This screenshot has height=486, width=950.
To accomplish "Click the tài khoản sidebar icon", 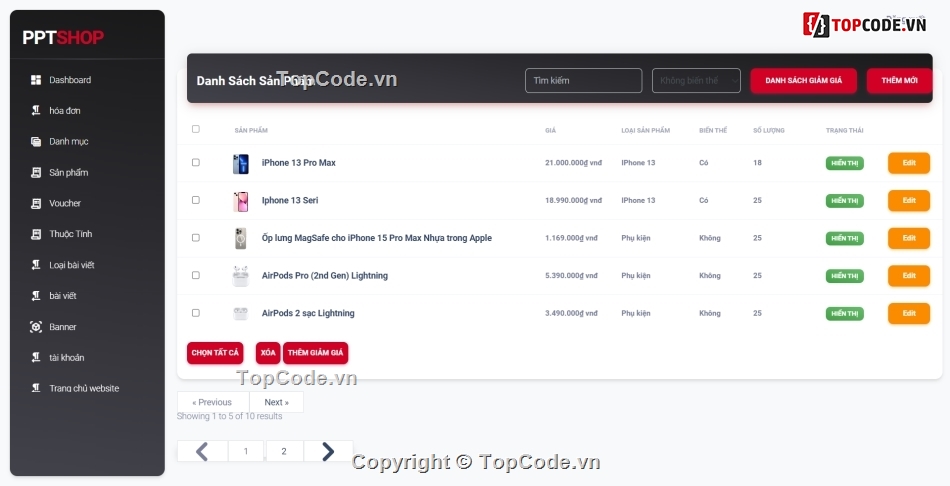I will pos(36,358).
